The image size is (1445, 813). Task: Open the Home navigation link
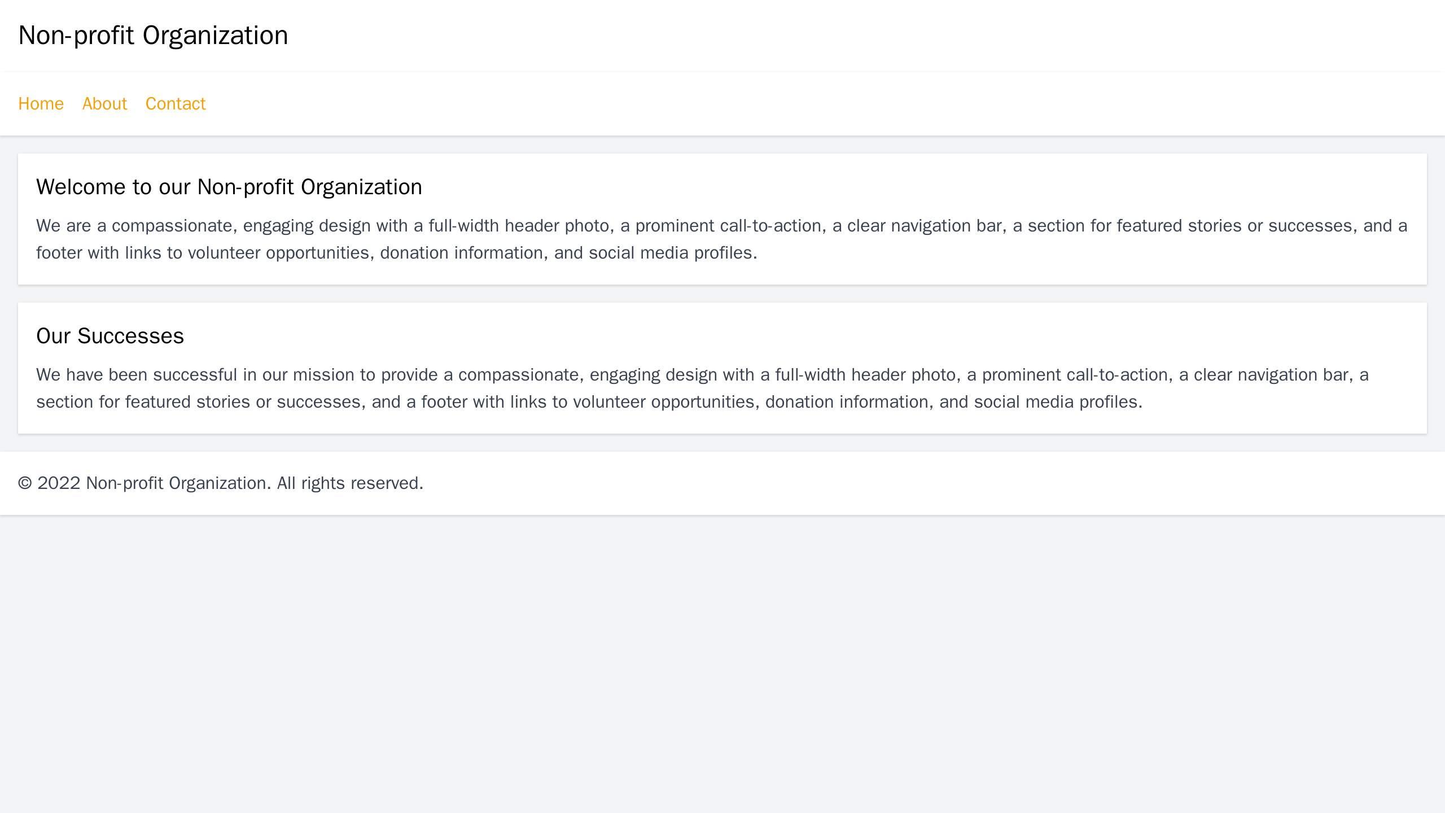coord(41,104)
